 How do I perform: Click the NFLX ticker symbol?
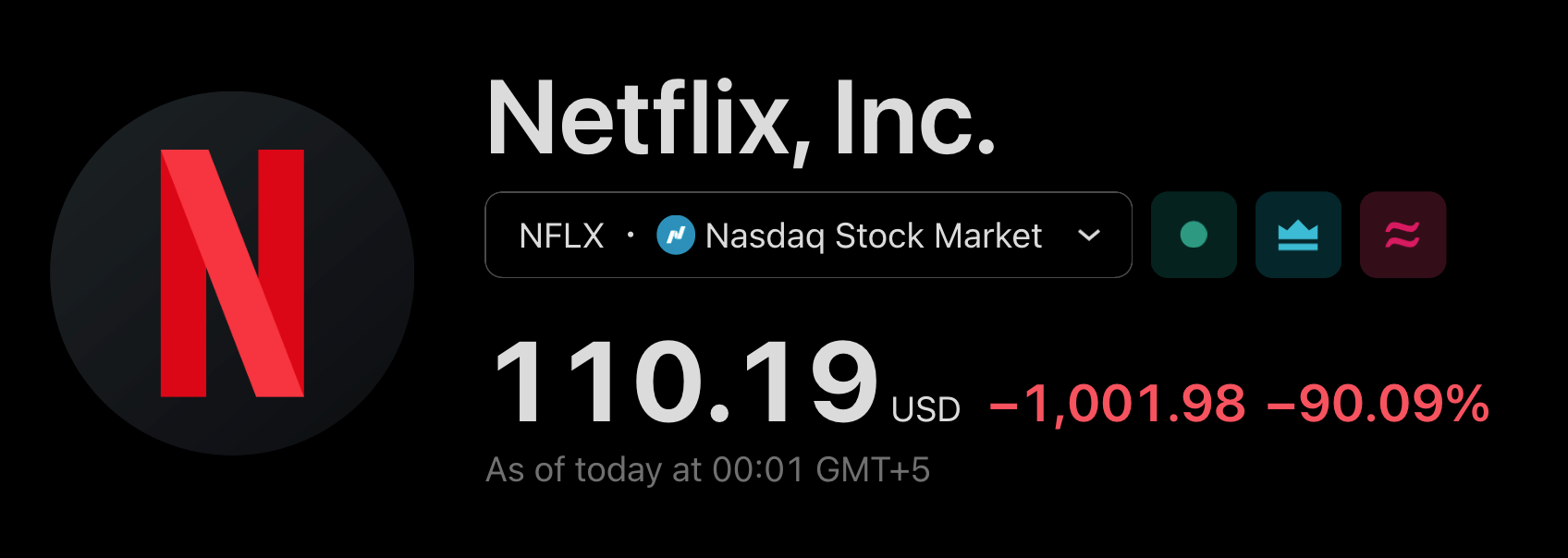click(561, 236)
